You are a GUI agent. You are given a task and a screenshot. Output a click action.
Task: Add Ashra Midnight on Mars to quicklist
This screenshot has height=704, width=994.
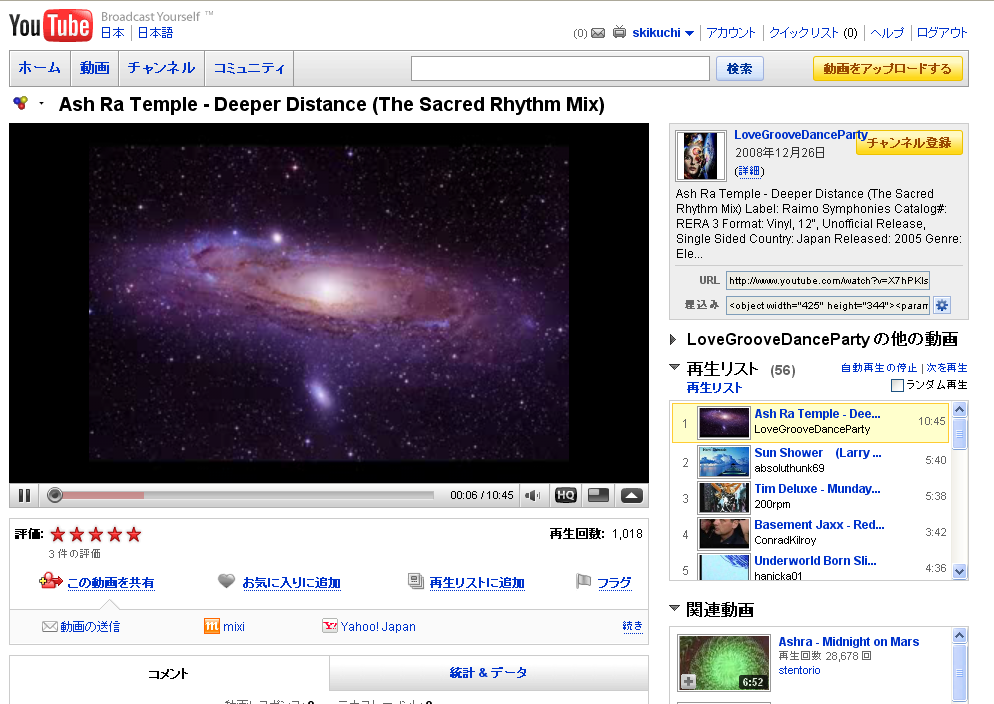[x=688, y=682]
